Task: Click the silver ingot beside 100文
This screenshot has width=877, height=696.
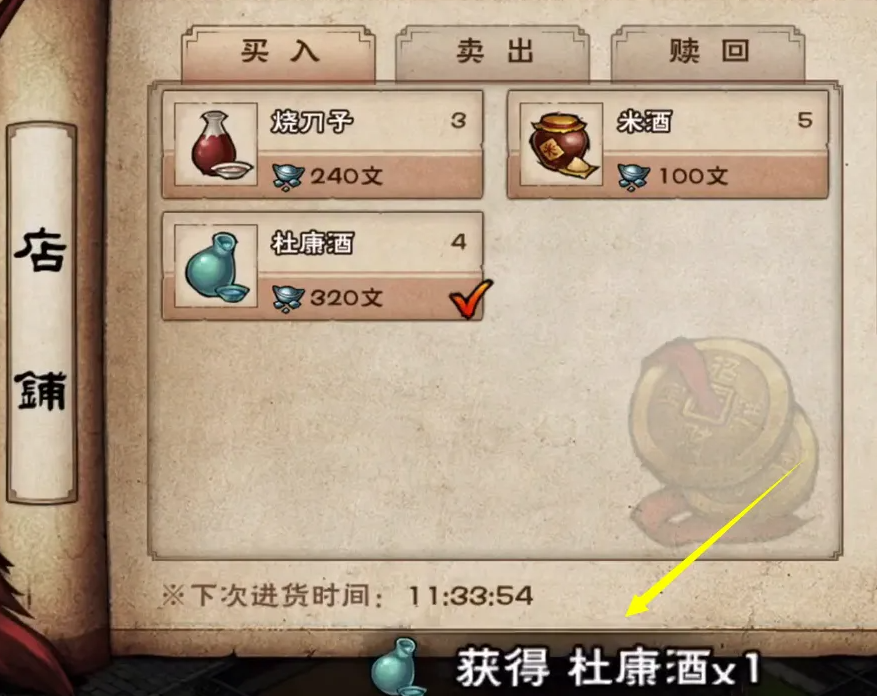Action: click(633, 177)
